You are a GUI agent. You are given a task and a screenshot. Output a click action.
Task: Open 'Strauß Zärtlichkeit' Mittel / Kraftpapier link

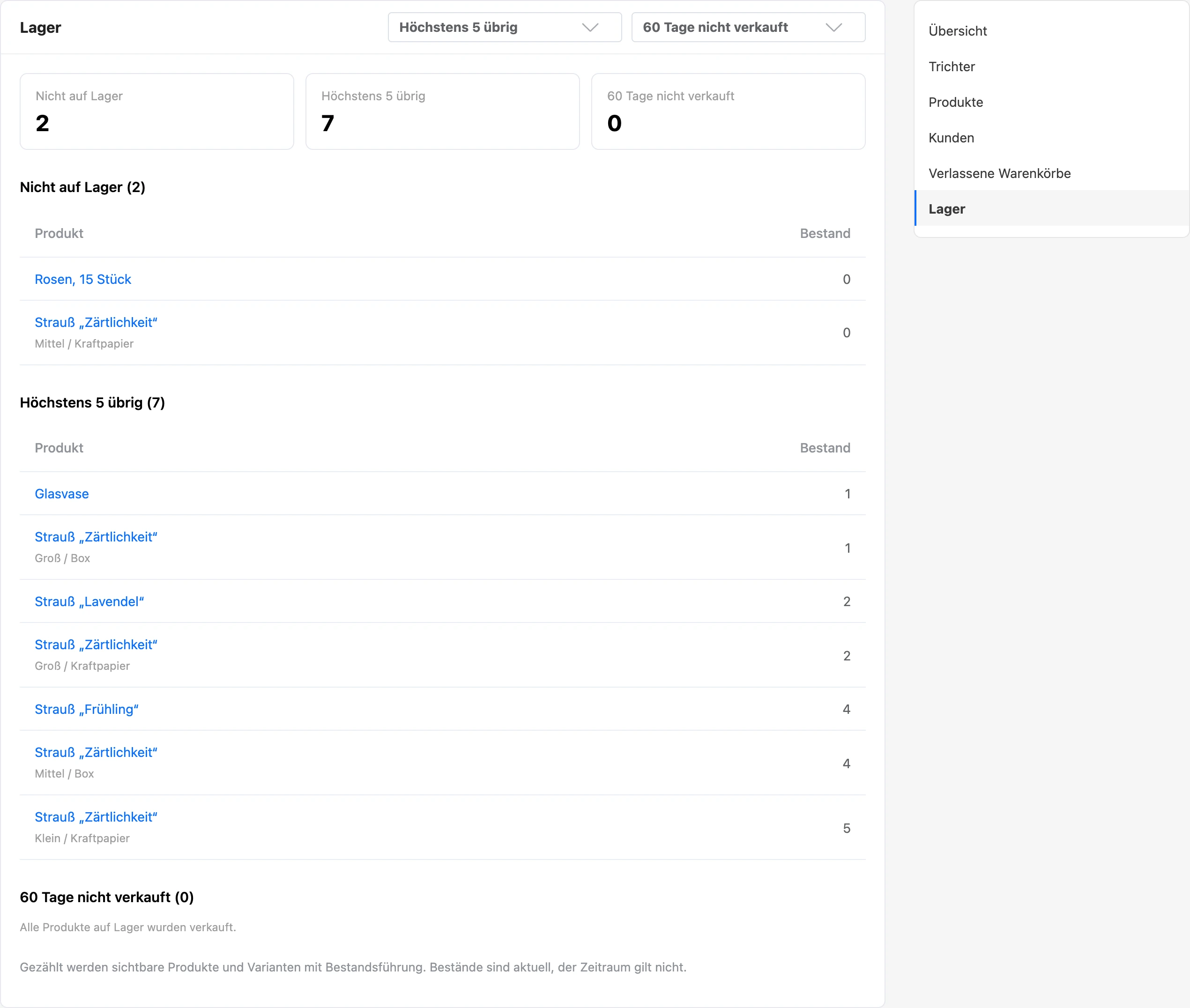point(96,322)
